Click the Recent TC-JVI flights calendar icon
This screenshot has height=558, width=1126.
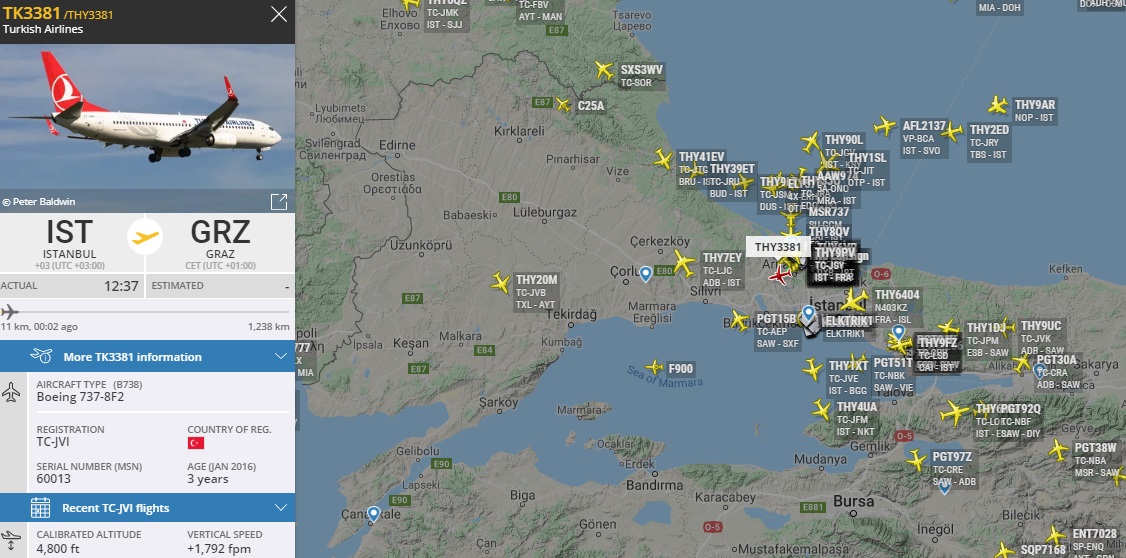tap(41, 508)
